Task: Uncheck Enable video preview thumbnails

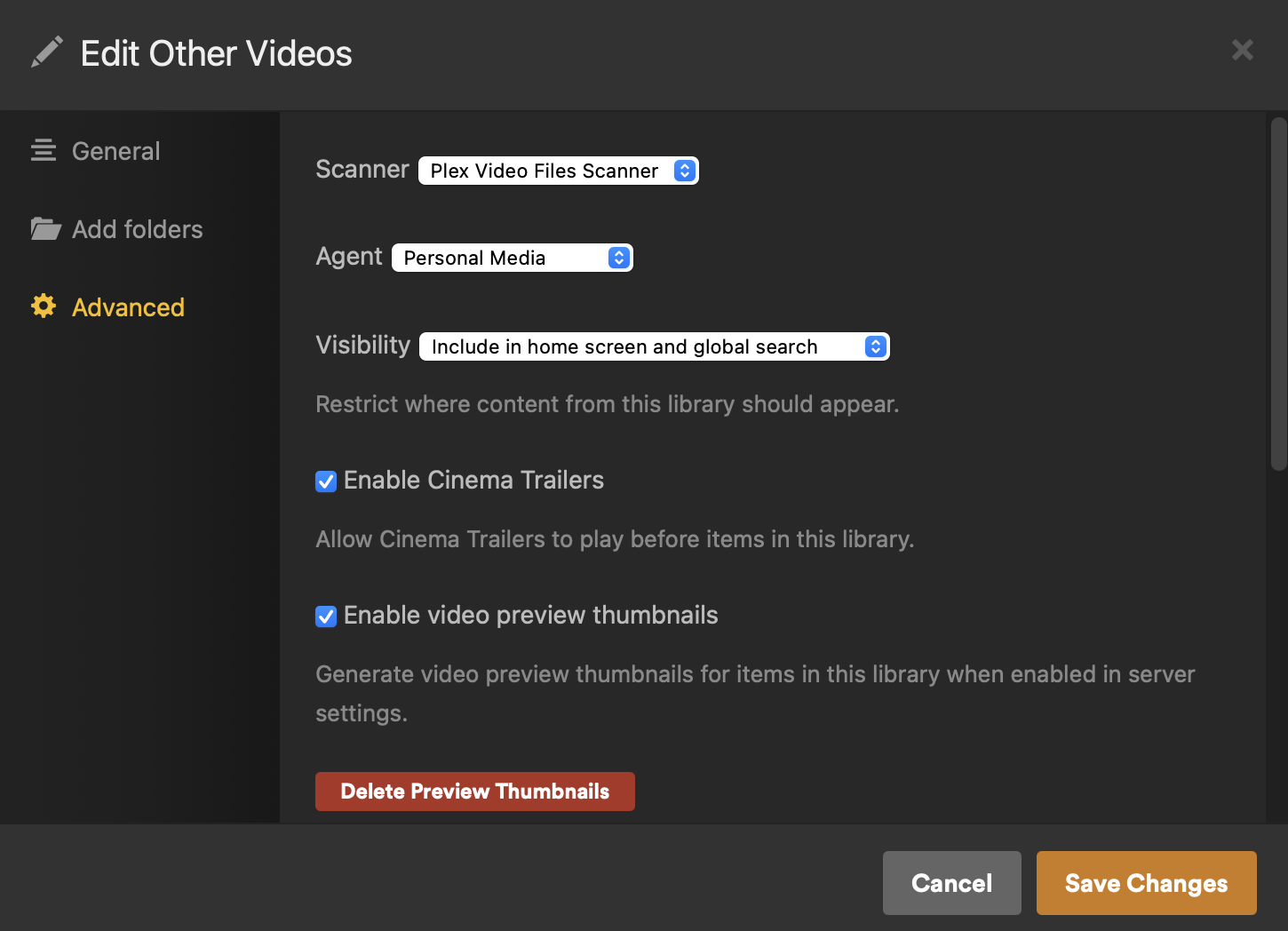Action: tap(326, 617)
